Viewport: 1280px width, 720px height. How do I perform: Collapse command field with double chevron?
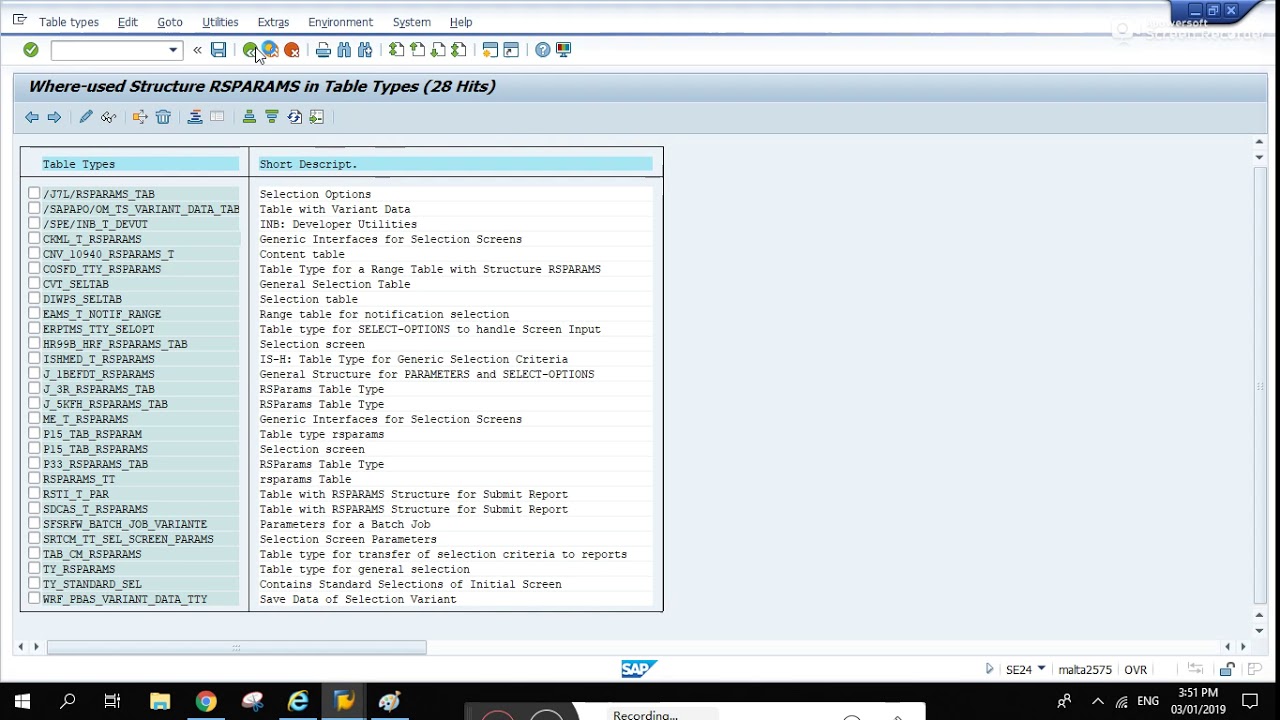[197, 50]
